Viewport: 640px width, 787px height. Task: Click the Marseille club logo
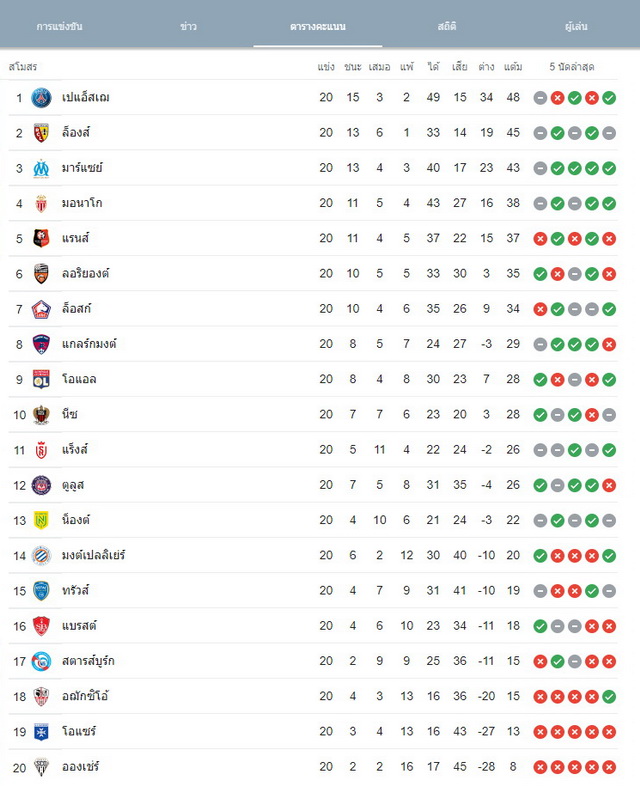pos(41,168)
